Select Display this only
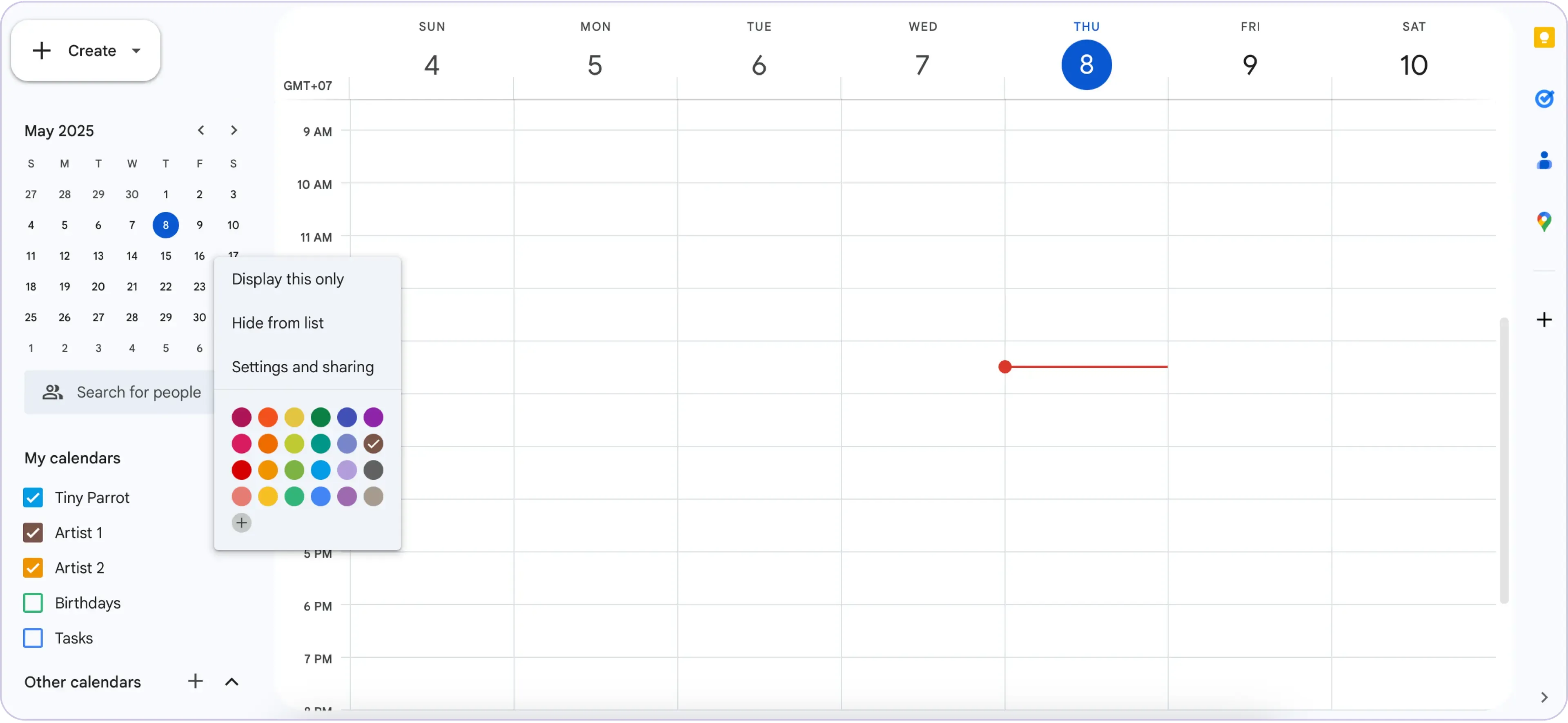Viewport: 1568px width, 723px height. click(x=288, y=279)
